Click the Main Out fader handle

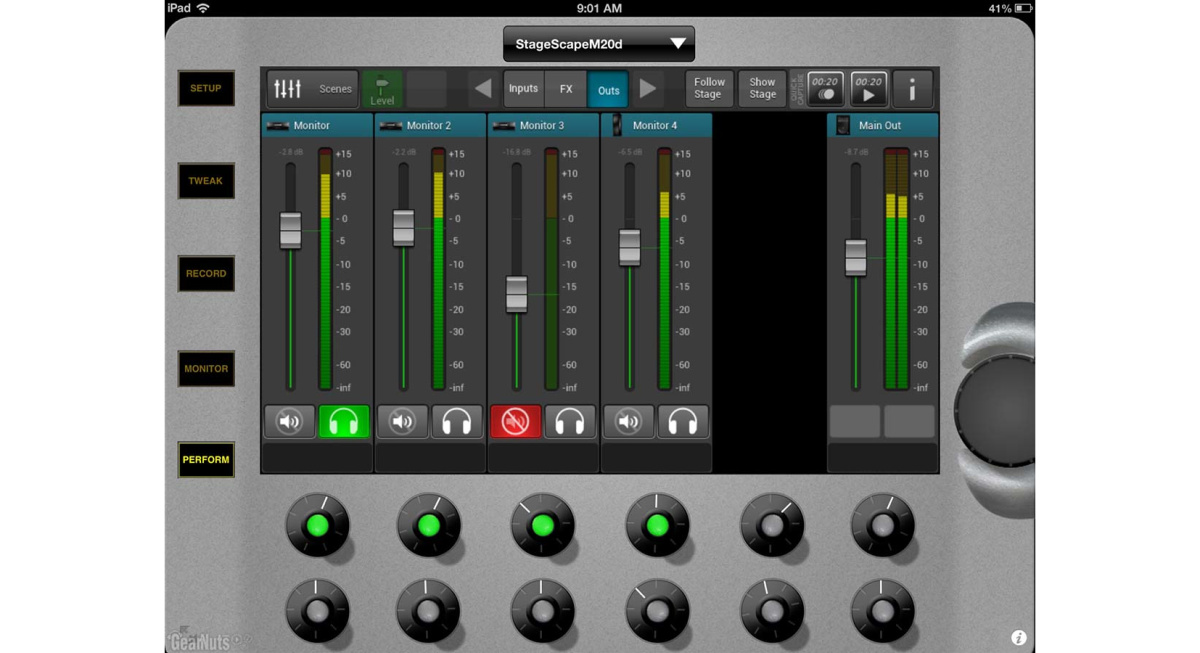tap(856, 257)
